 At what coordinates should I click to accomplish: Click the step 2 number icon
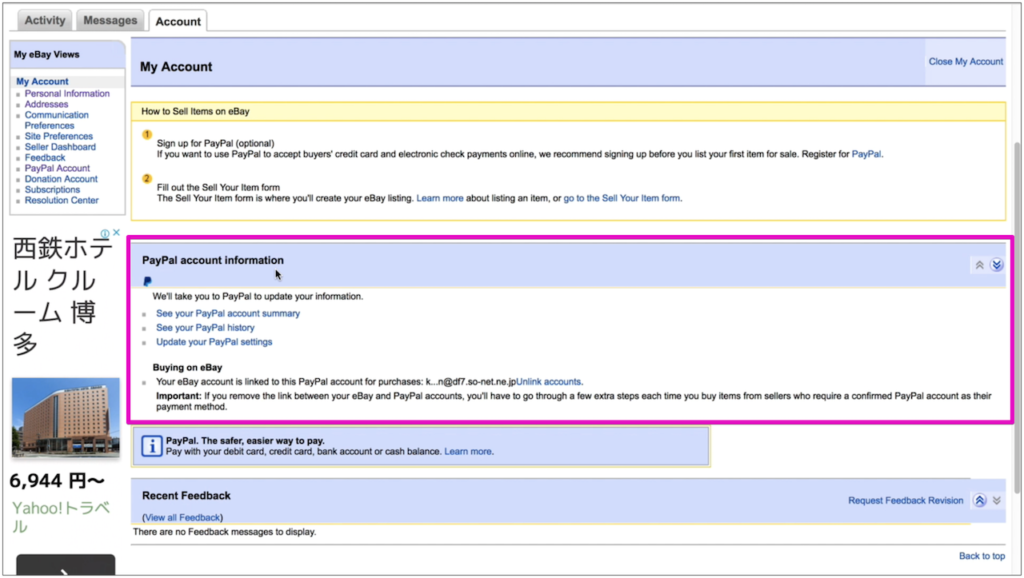(x=147, y=178)
